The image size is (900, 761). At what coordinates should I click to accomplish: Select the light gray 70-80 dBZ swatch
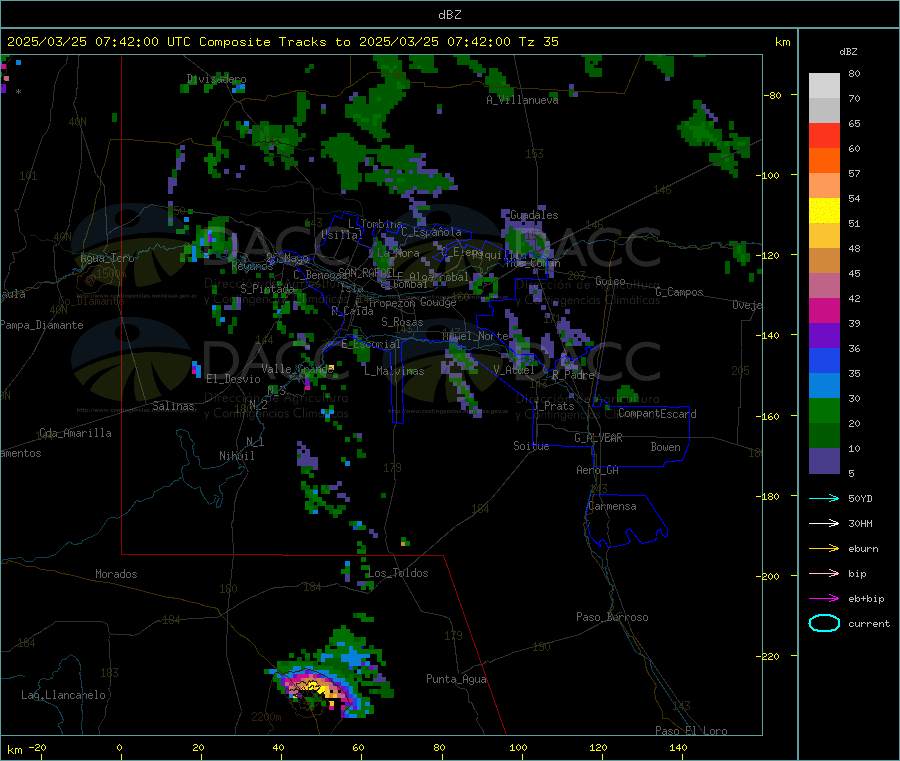coord(824,86)
